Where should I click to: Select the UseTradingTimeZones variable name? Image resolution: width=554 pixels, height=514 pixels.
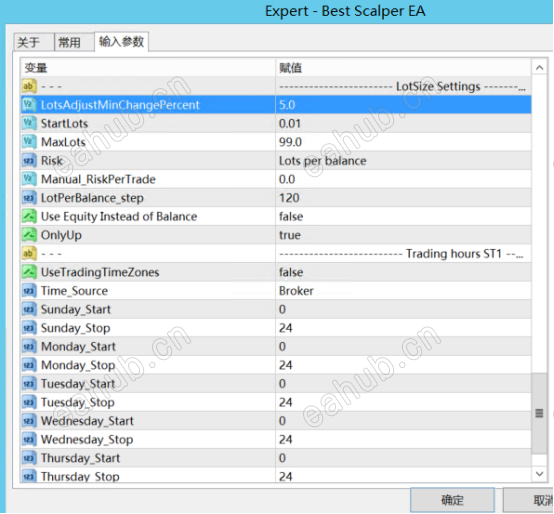pyautogui.click(x=100, y=272)
